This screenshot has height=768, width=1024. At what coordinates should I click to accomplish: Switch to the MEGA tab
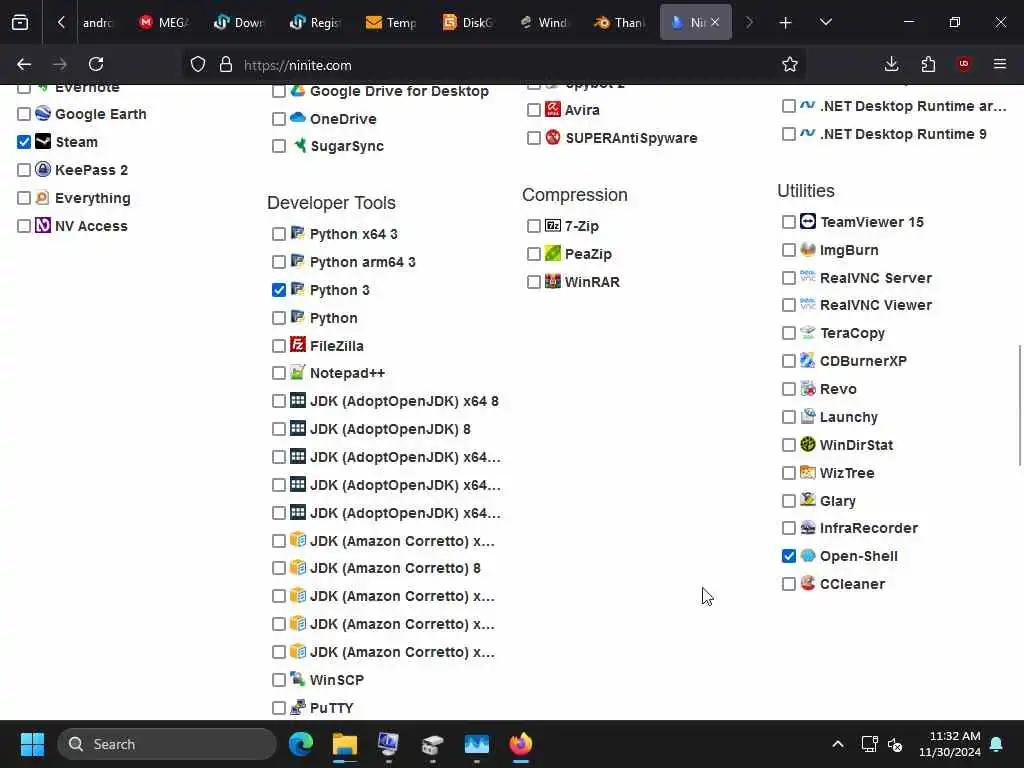click(x=163, y=22)
